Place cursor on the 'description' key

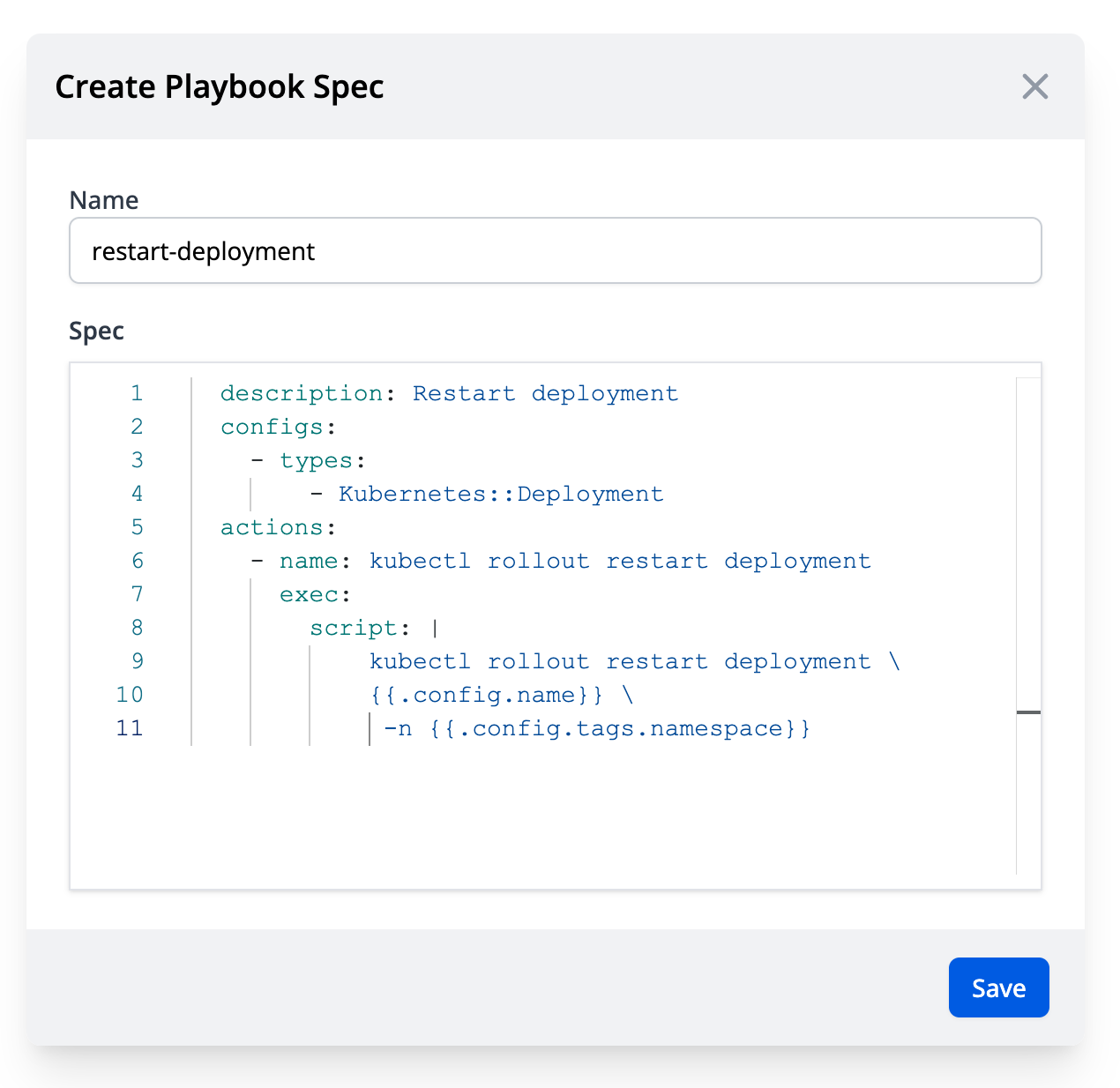(301, 393)
